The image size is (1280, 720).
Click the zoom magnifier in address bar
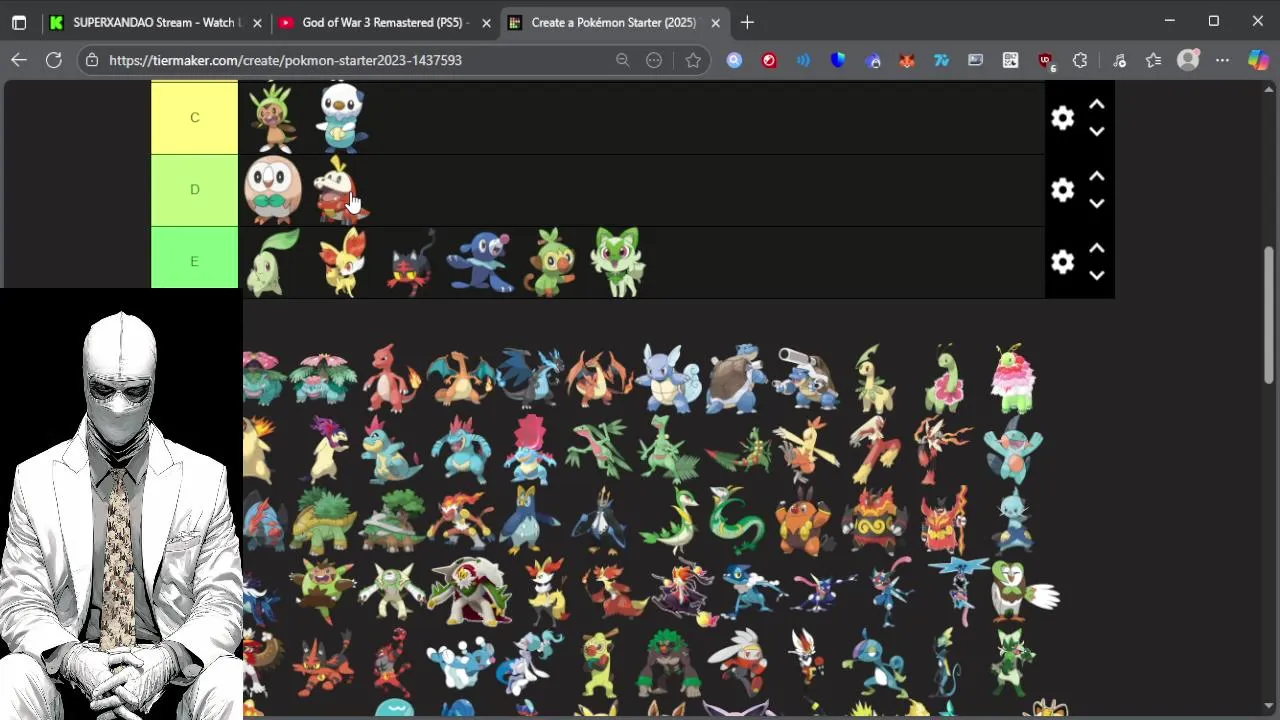(622, 60)
